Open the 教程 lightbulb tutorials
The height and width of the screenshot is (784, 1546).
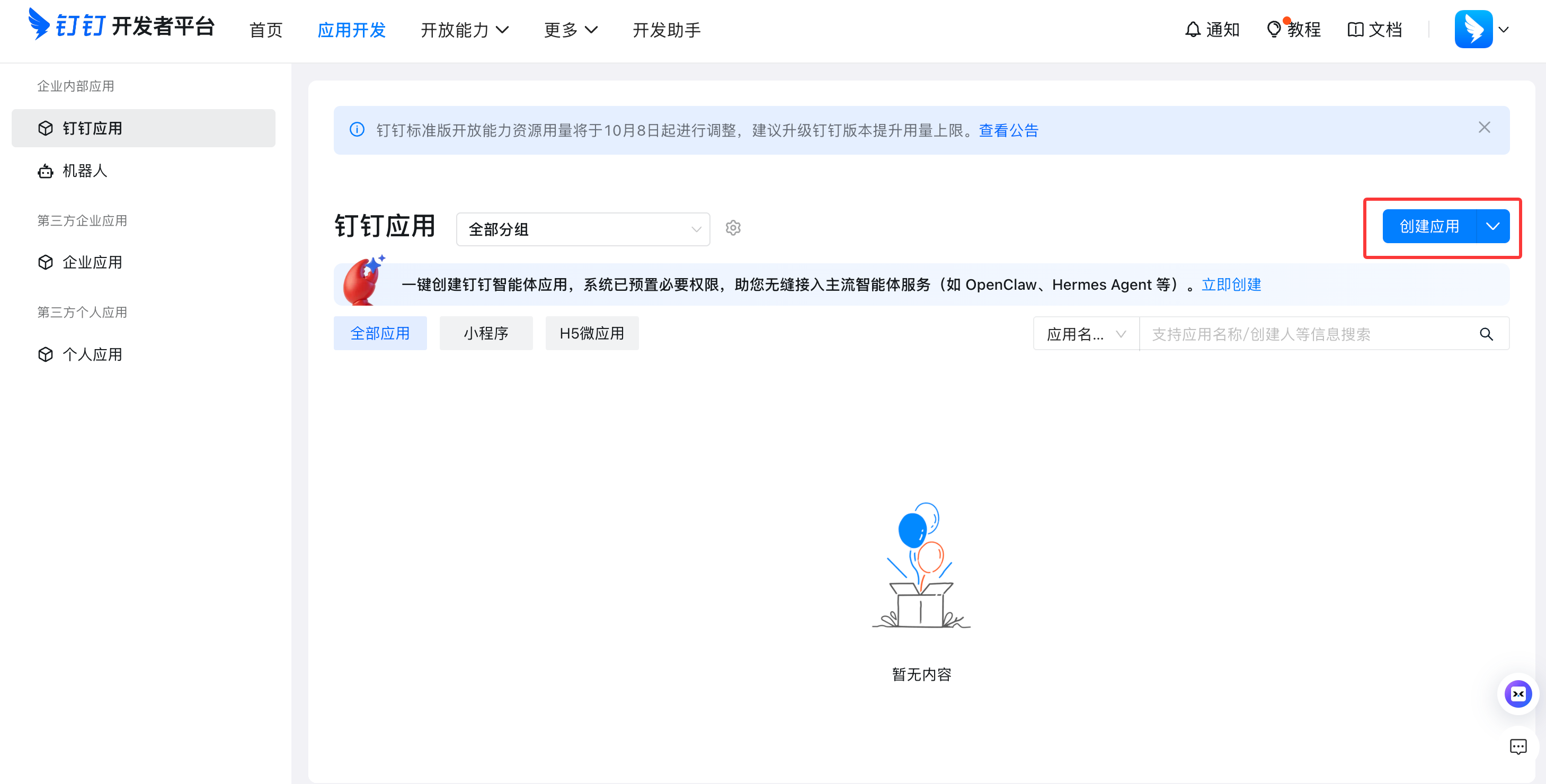(1293, 29)
